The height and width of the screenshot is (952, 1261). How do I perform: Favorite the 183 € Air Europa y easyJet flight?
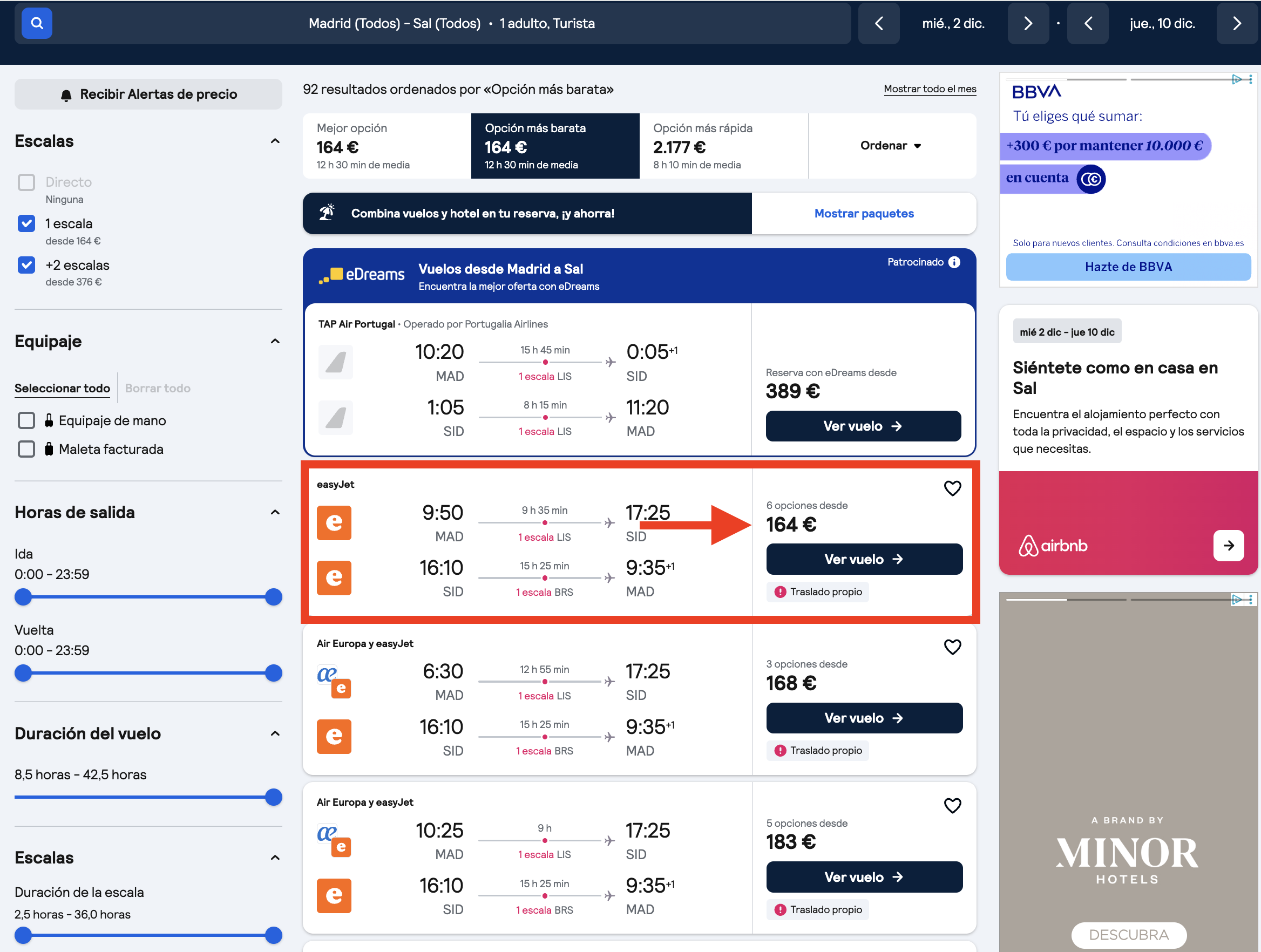pyautogui.click(x=952, y=805)
